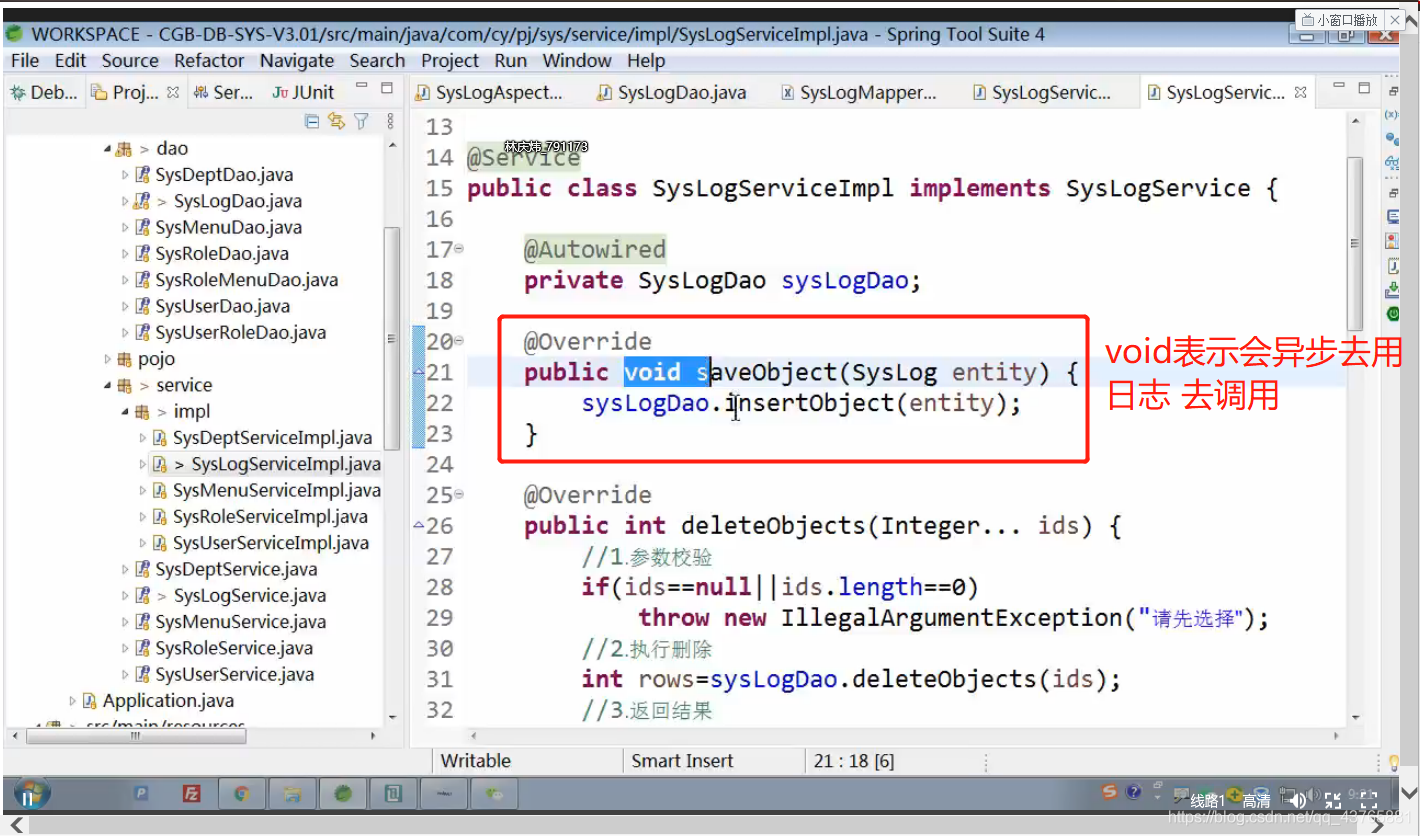Select SysUserServiceImpl.java in the tree
Viewport: 1420px width, 836px height.
tap(270, 543)
